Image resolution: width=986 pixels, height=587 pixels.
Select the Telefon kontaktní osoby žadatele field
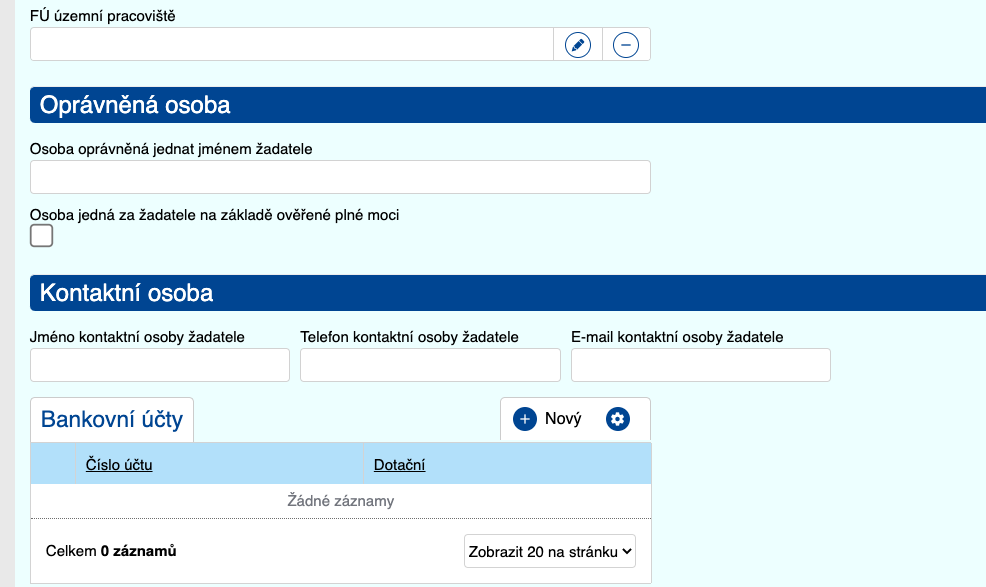(x=430, y=365)
